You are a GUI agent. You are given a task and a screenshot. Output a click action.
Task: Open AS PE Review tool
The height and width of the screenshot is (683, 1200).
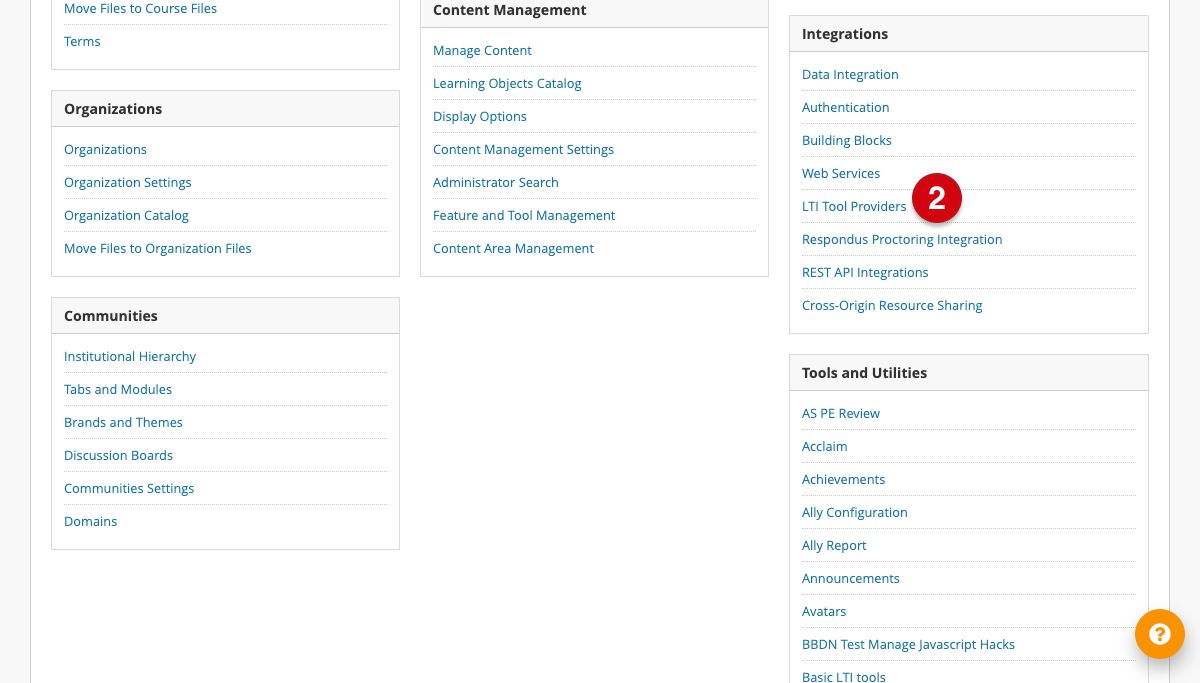tap(841, 413)
